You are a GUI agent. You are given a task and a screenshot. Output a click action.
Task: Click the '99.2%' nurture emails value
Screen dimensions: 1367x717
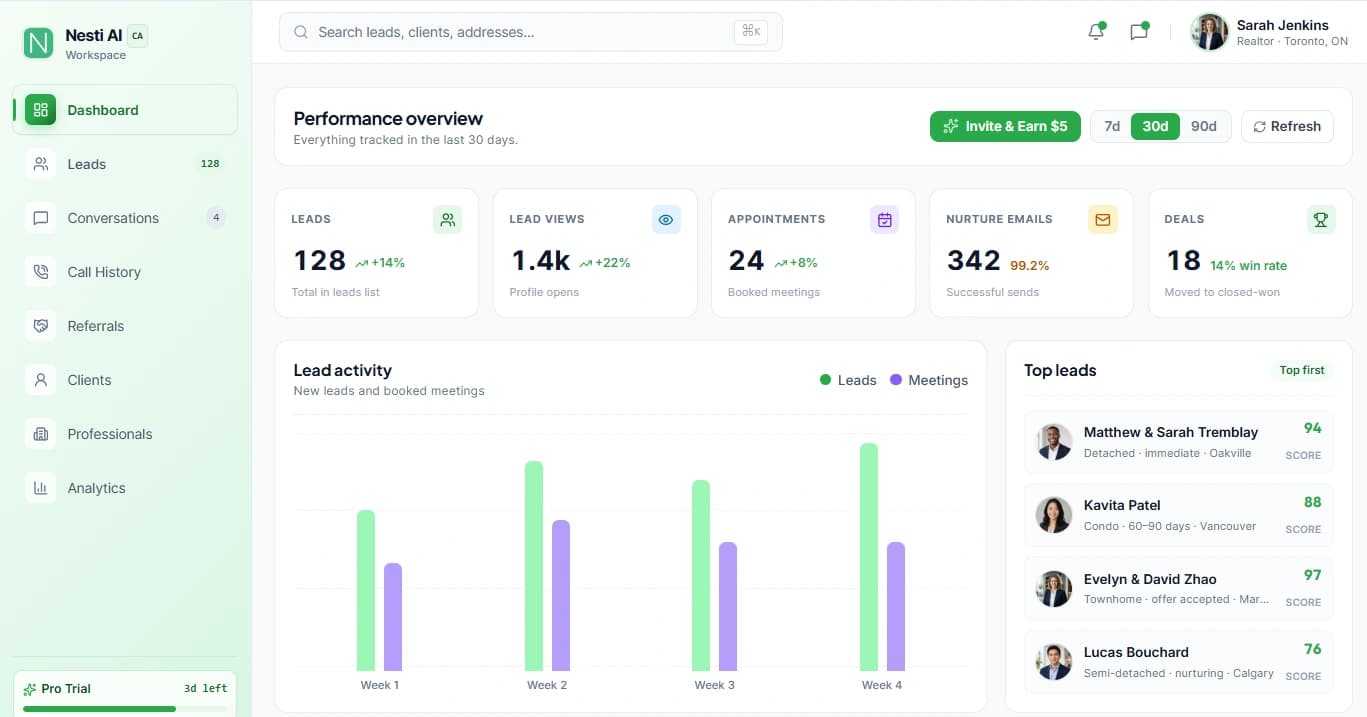1029,266
